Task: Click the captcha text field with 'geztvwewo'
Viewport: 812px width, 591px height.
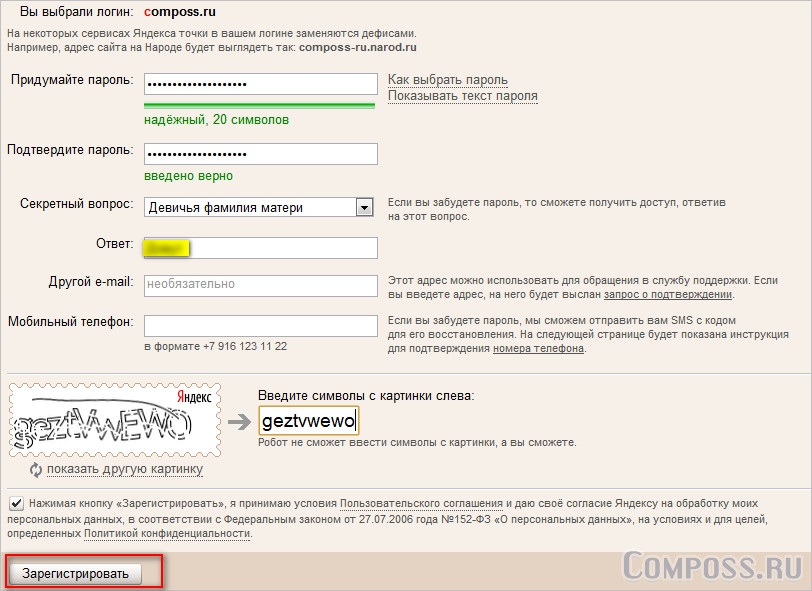Action: click(309, 421)
